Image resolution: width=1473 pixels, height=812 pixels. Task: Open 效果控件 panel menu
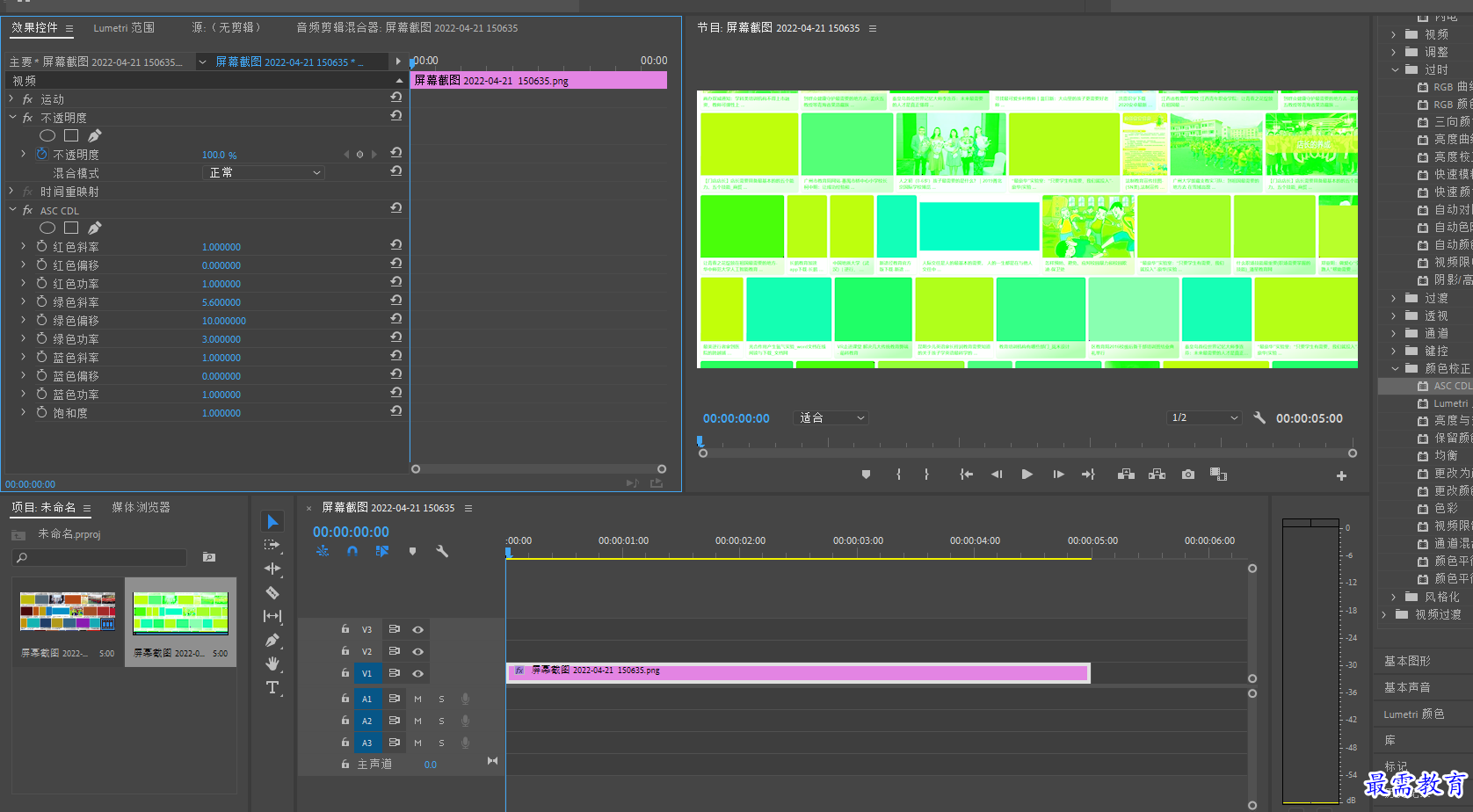(x=69, y=28)
